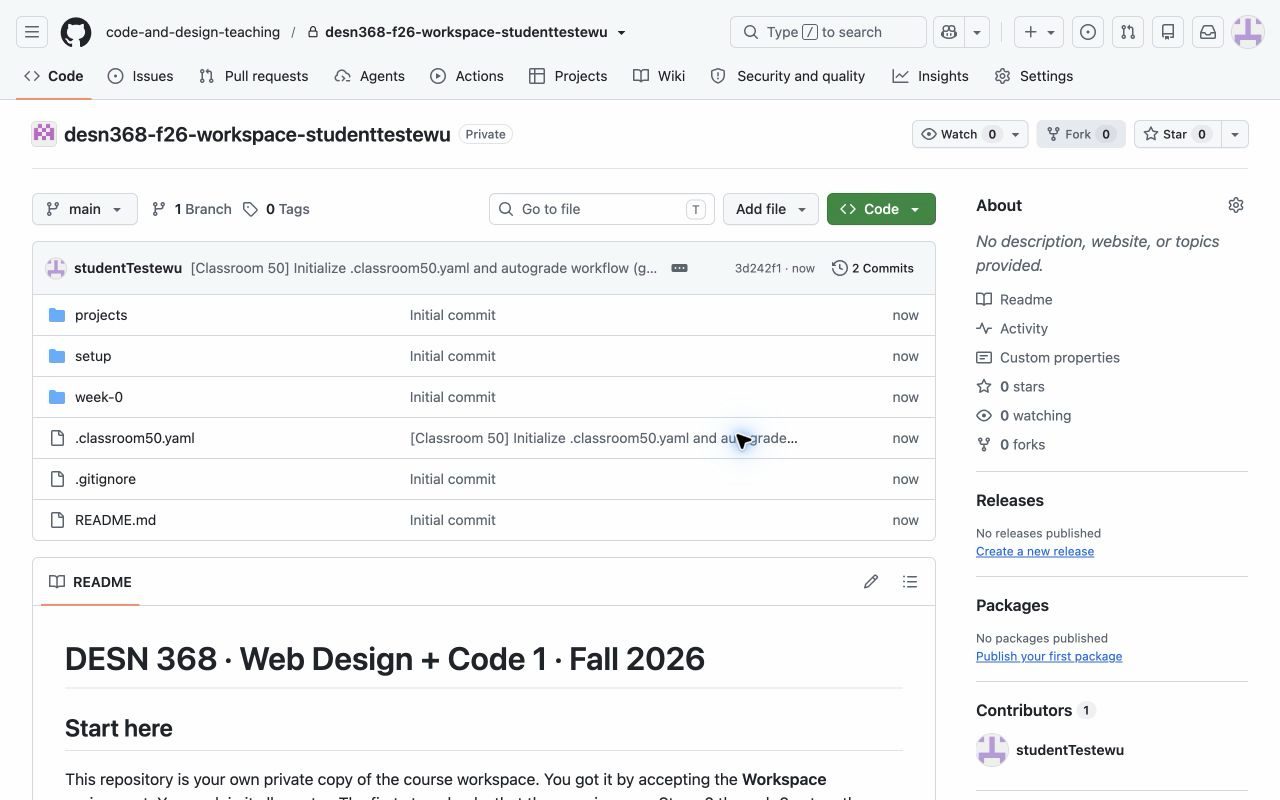Click the search bar in header

828,32
